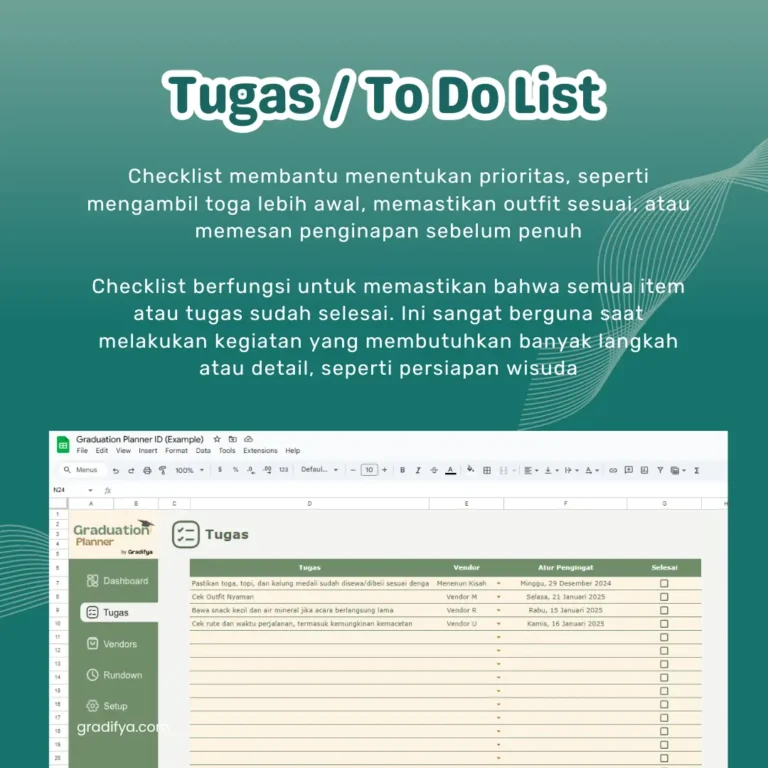
Task: Open the font family Default dropdown
Action: point(320,470)
